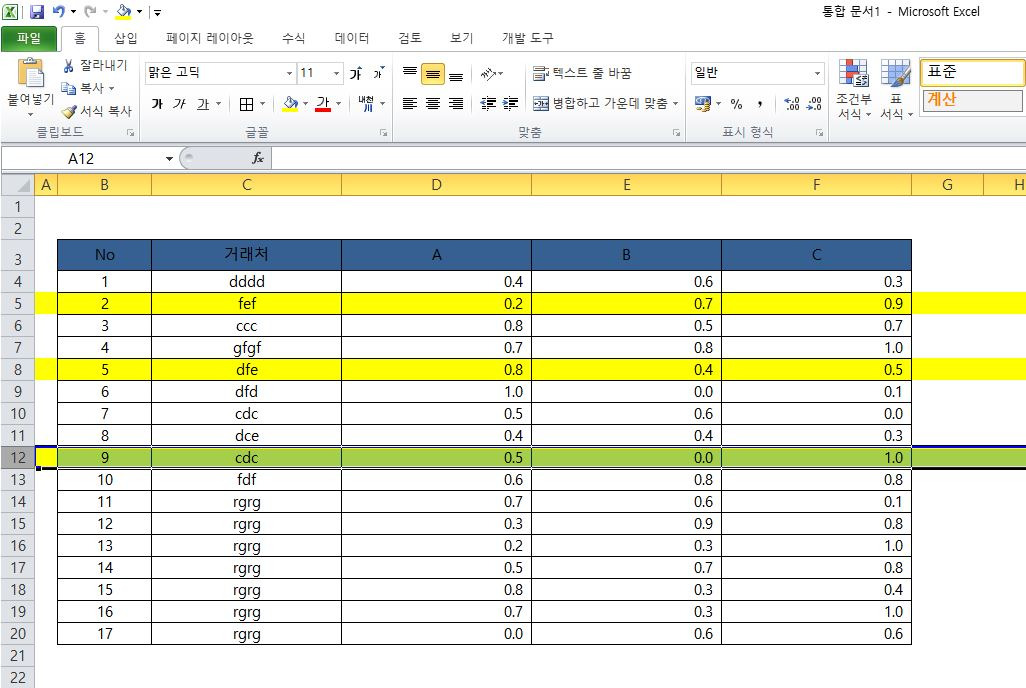Align text to top of cell

pyautogui.click(x=410, y=73)
